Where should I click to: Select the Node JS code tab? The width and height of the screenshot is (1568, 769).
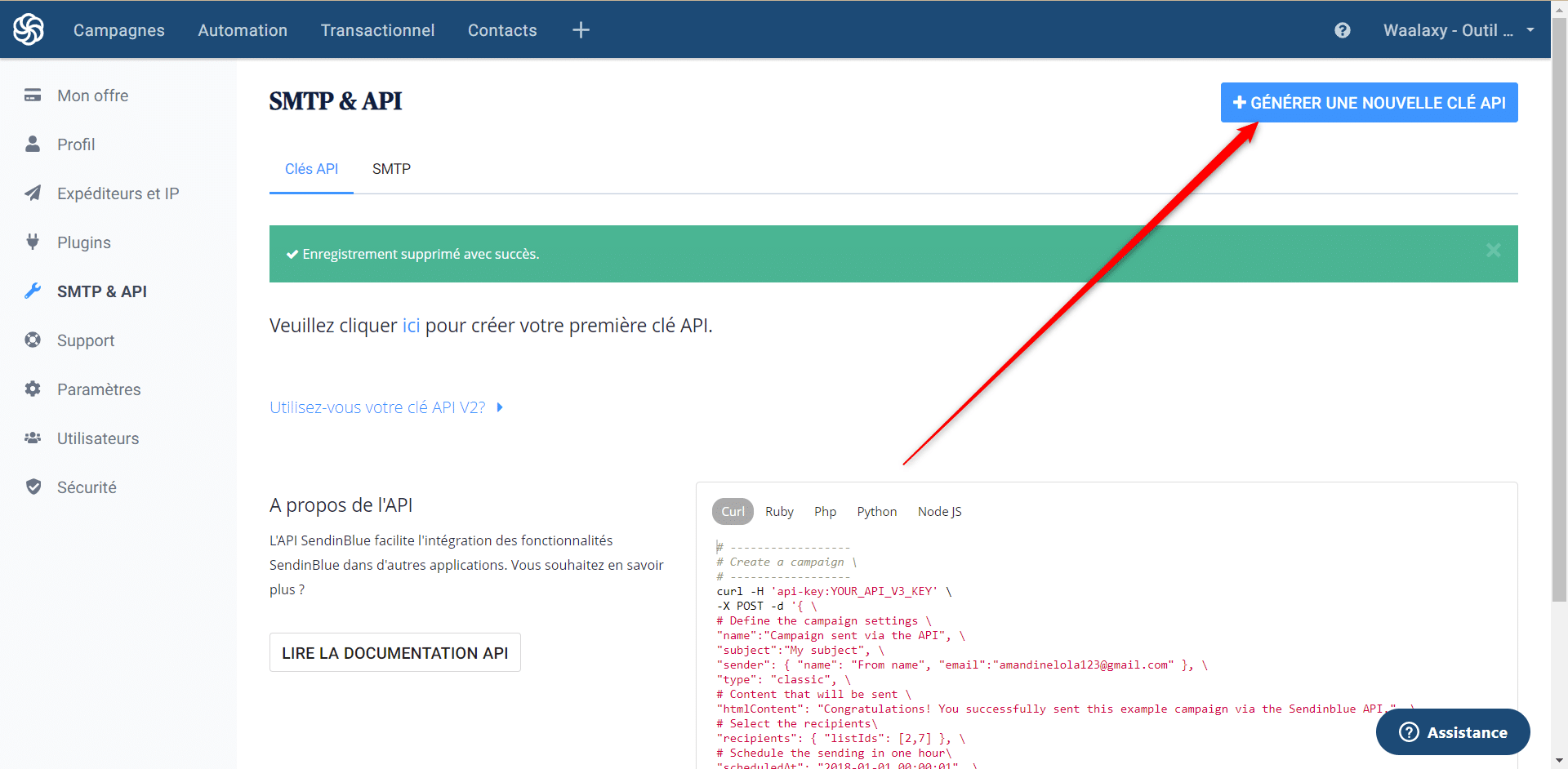(940, 512)
